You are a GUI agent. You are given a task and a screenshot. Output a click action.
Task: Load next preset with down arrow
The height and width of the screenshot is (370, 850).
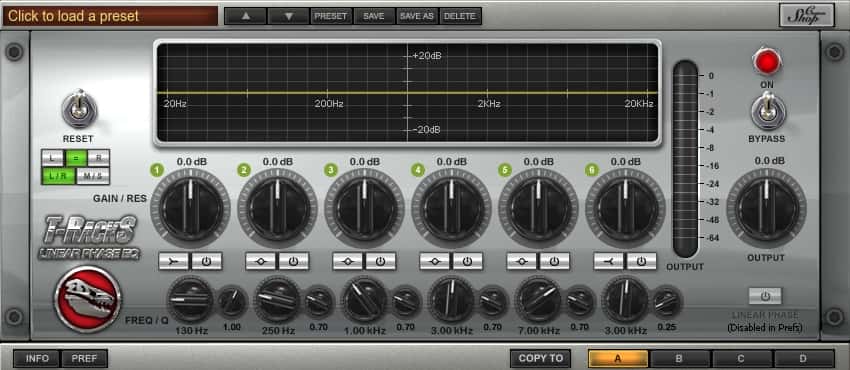pos(288,16)
